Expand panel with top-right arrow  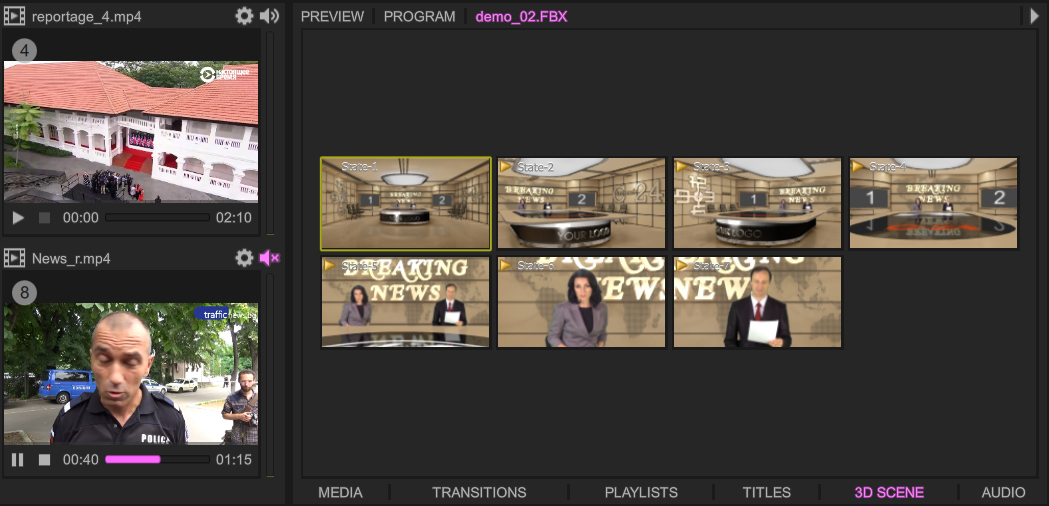1034,16
